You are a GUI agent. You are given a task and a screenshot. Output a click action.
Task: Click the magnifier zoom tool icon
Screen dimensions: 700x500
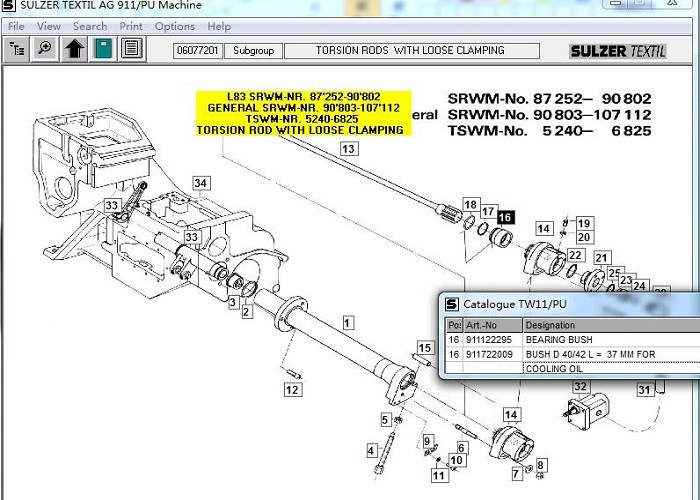pos(45,49)
